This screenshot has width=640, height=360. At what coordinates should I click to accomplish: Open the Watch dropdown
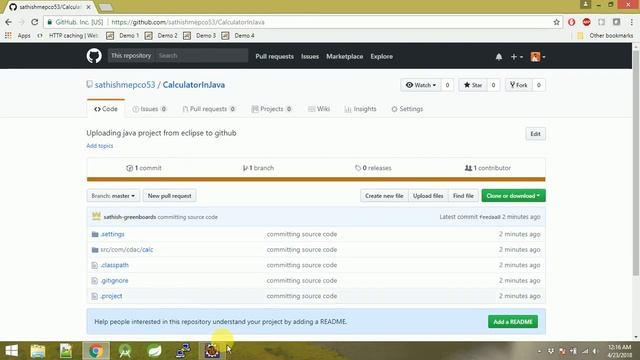tap(420, 85)
